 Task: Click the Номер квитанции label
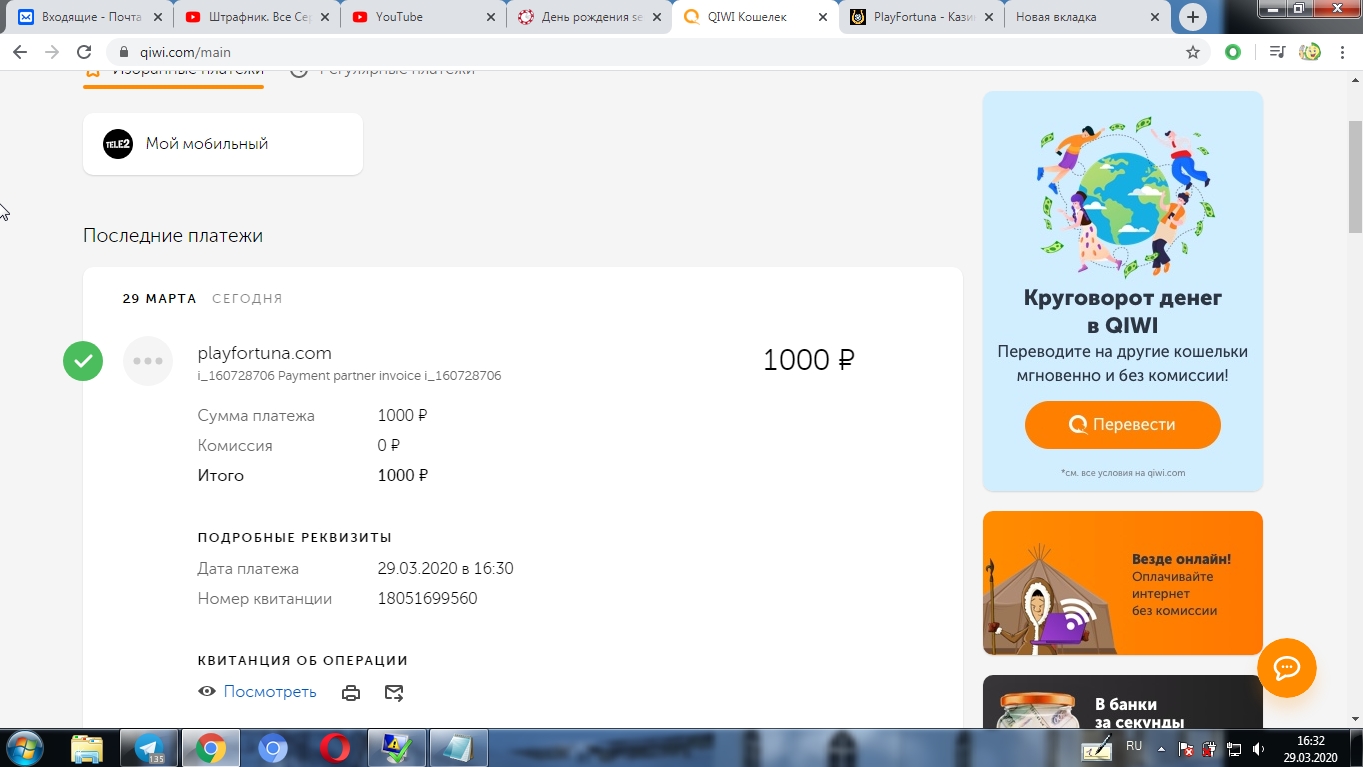[265, 599]
